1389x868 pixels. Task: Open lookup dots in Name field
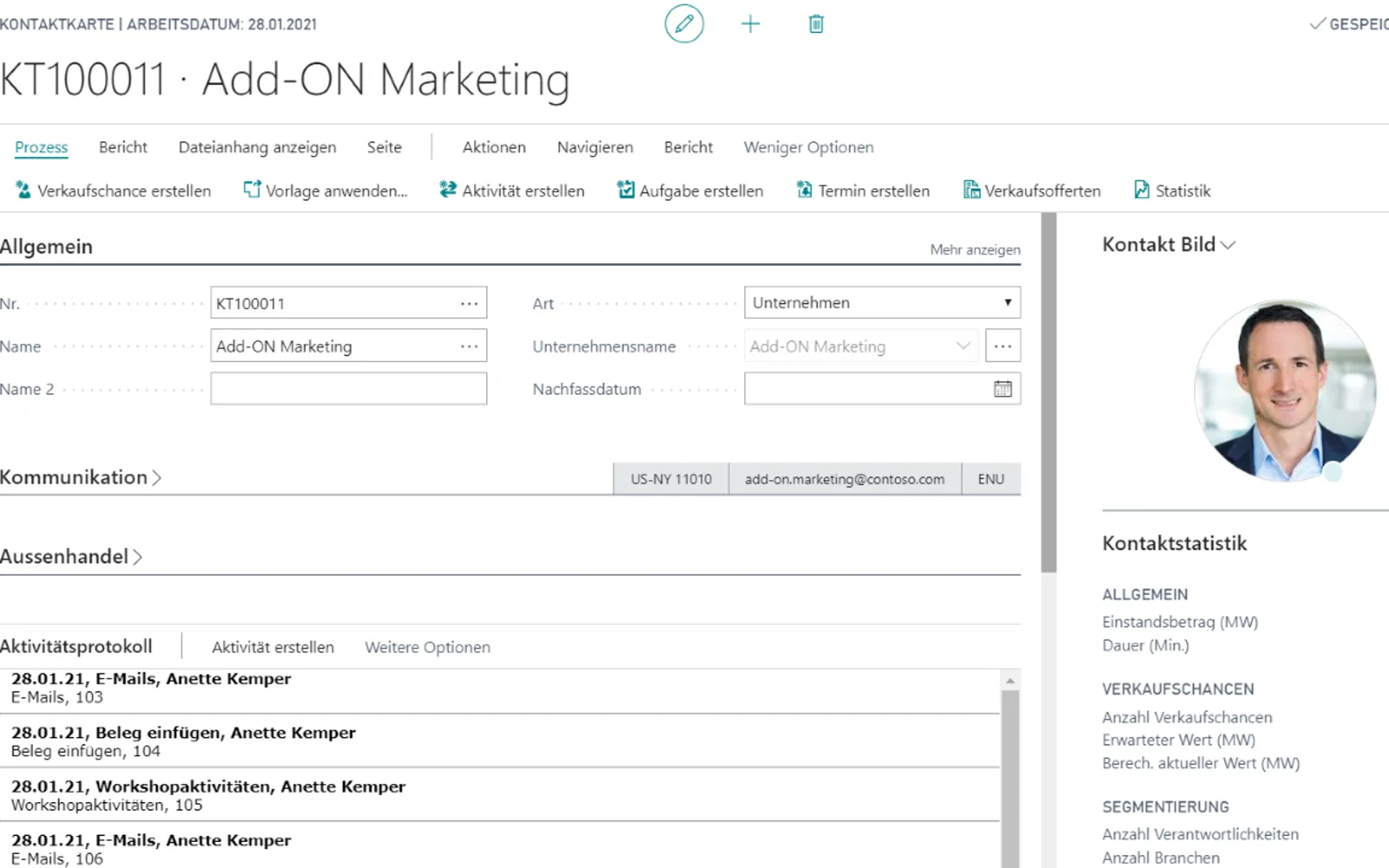pos(469,345)
